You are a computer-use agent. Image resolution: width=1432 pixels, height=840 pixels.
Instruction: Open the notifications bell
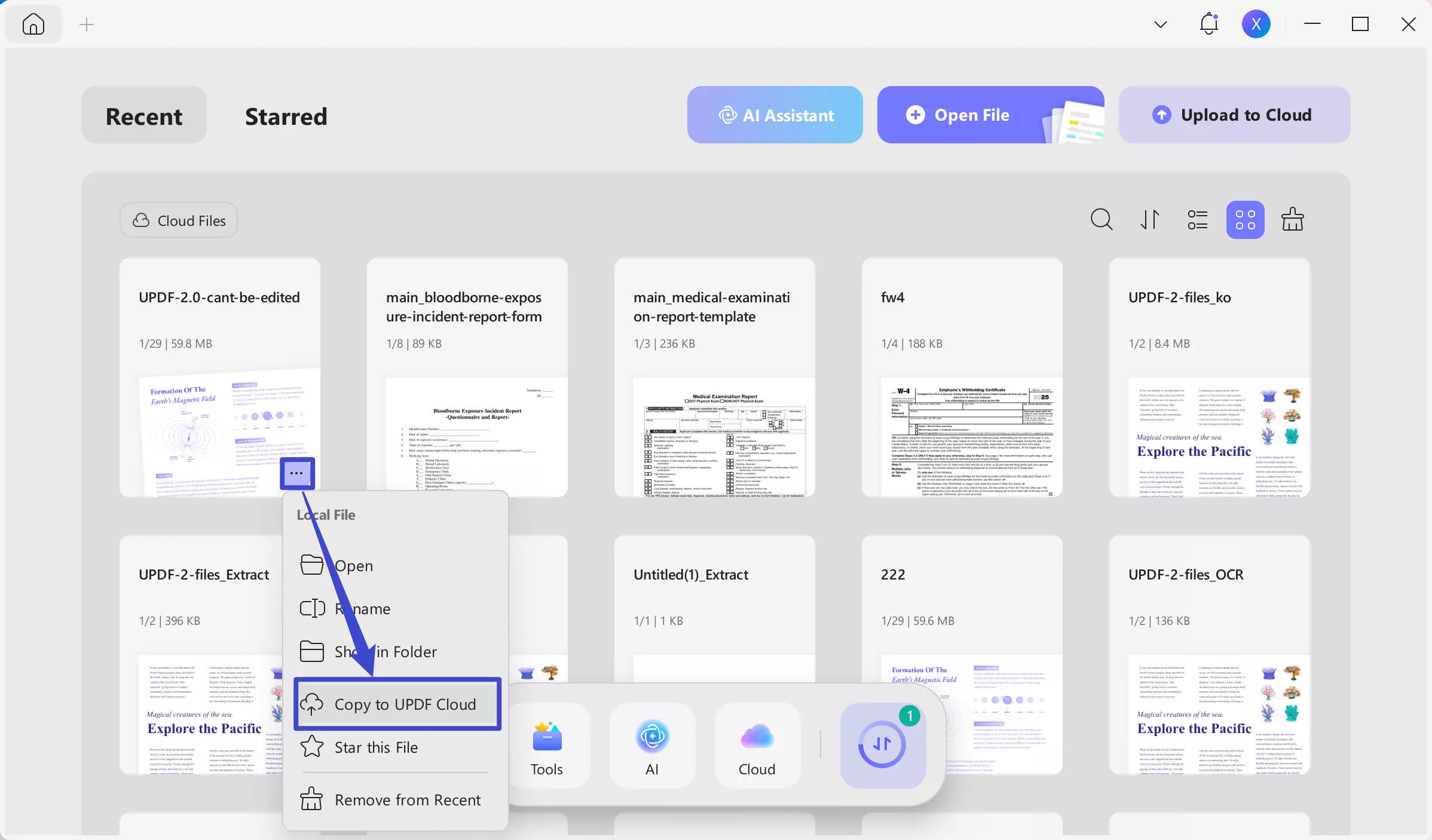[x=1208, y=24]
